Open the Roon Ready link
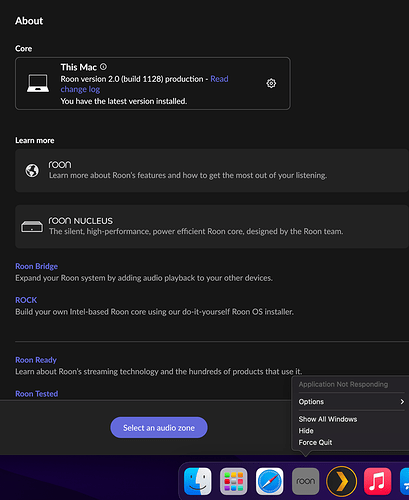Viewport: 409px width, 500px height. pyautogui.click(x=36, y=360)
